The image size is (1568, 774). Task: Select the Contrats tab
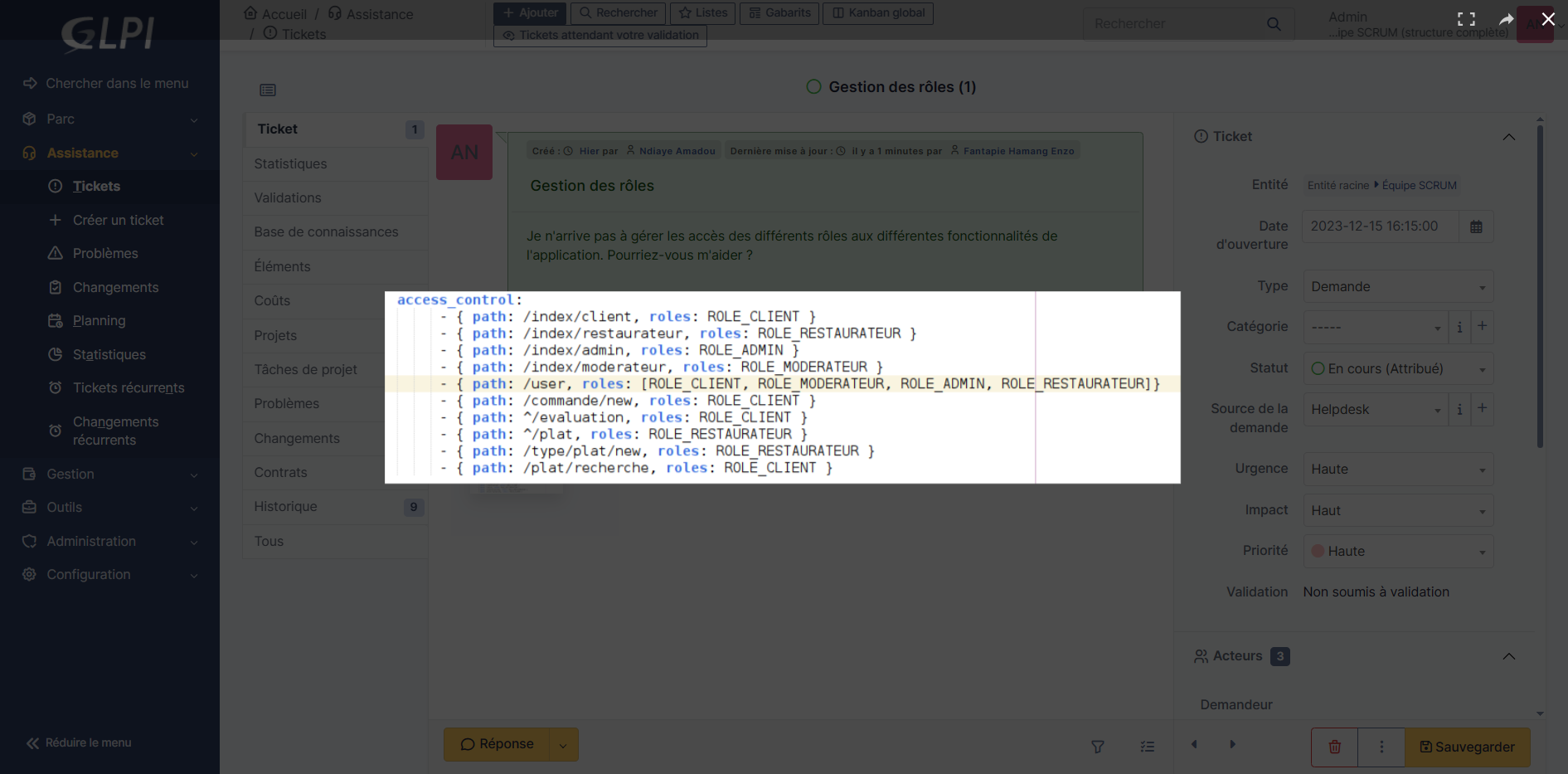(x=335, y=472)
